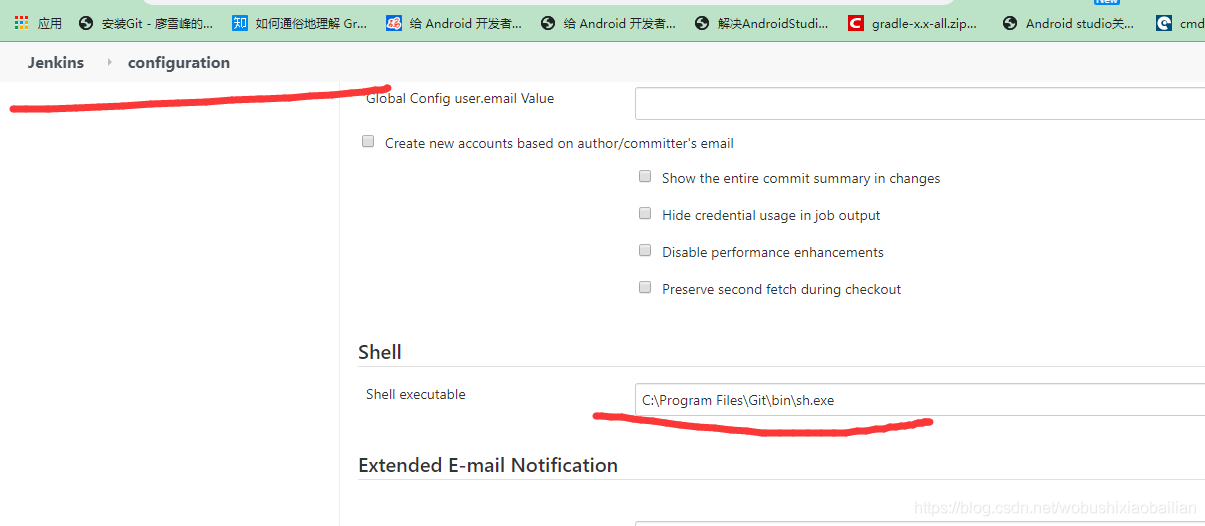
Task: Click the Shell executable path field
Action: point(920,400)
